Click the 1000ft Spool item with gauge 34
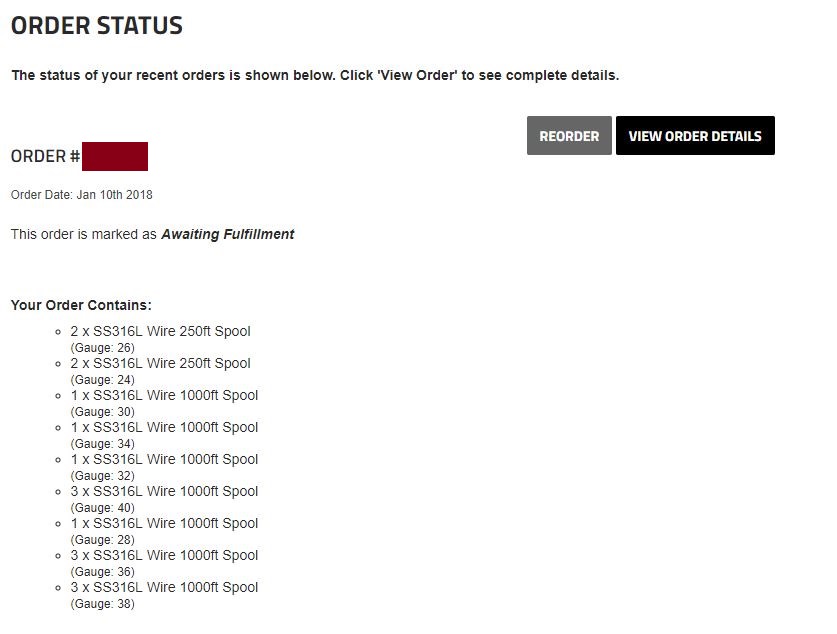Screen dimensions: 837x634 164,427
